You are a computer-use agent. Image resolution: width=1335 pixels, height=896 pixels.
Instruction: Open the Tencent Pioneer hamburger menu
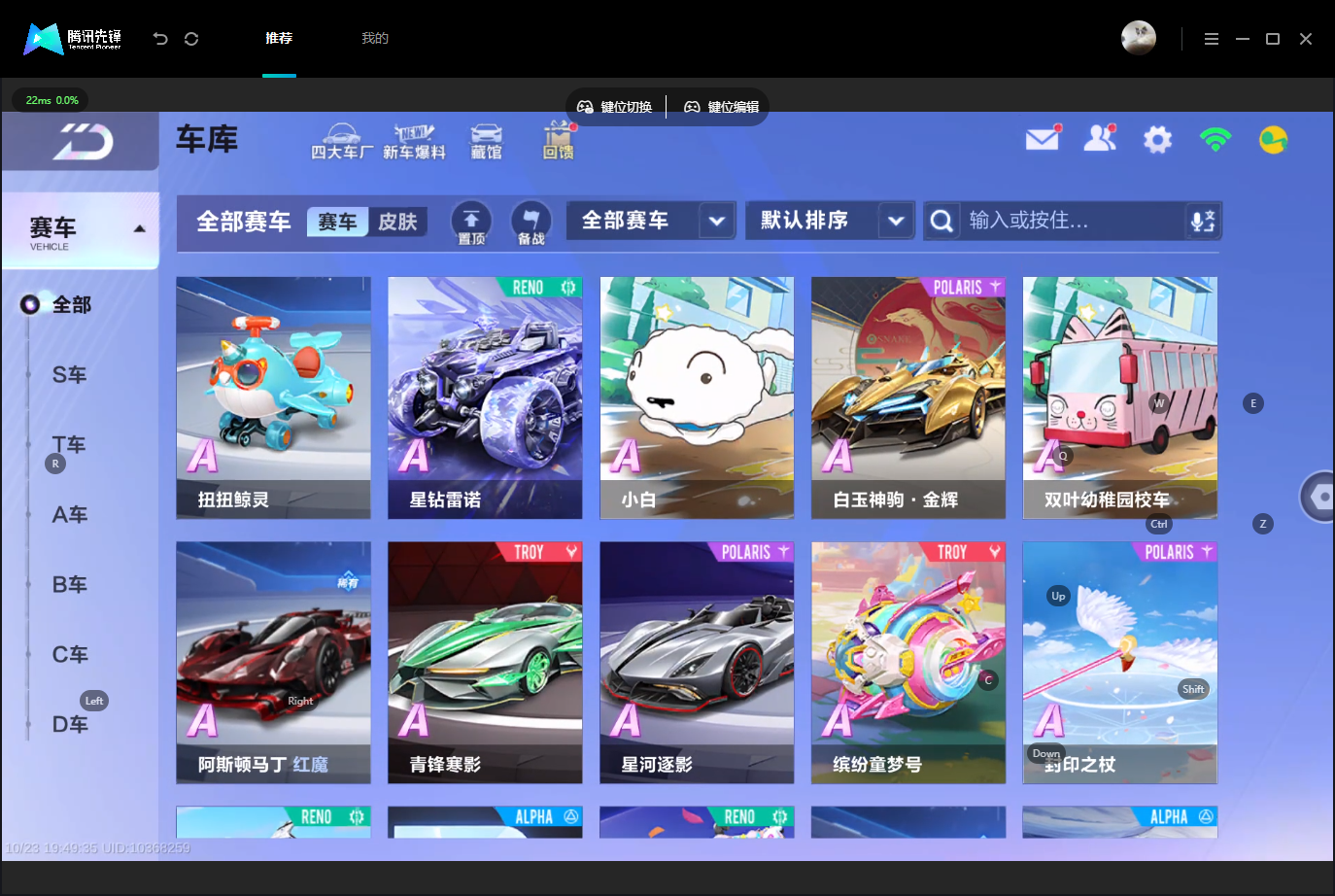(x=1211, y=39)
